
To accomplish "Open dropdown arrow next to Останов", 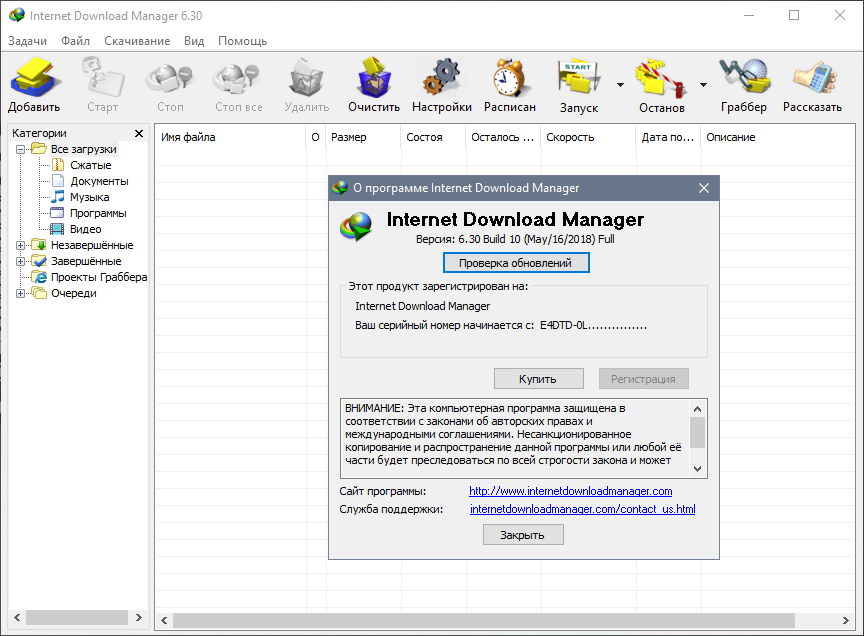I will [703, 85].
